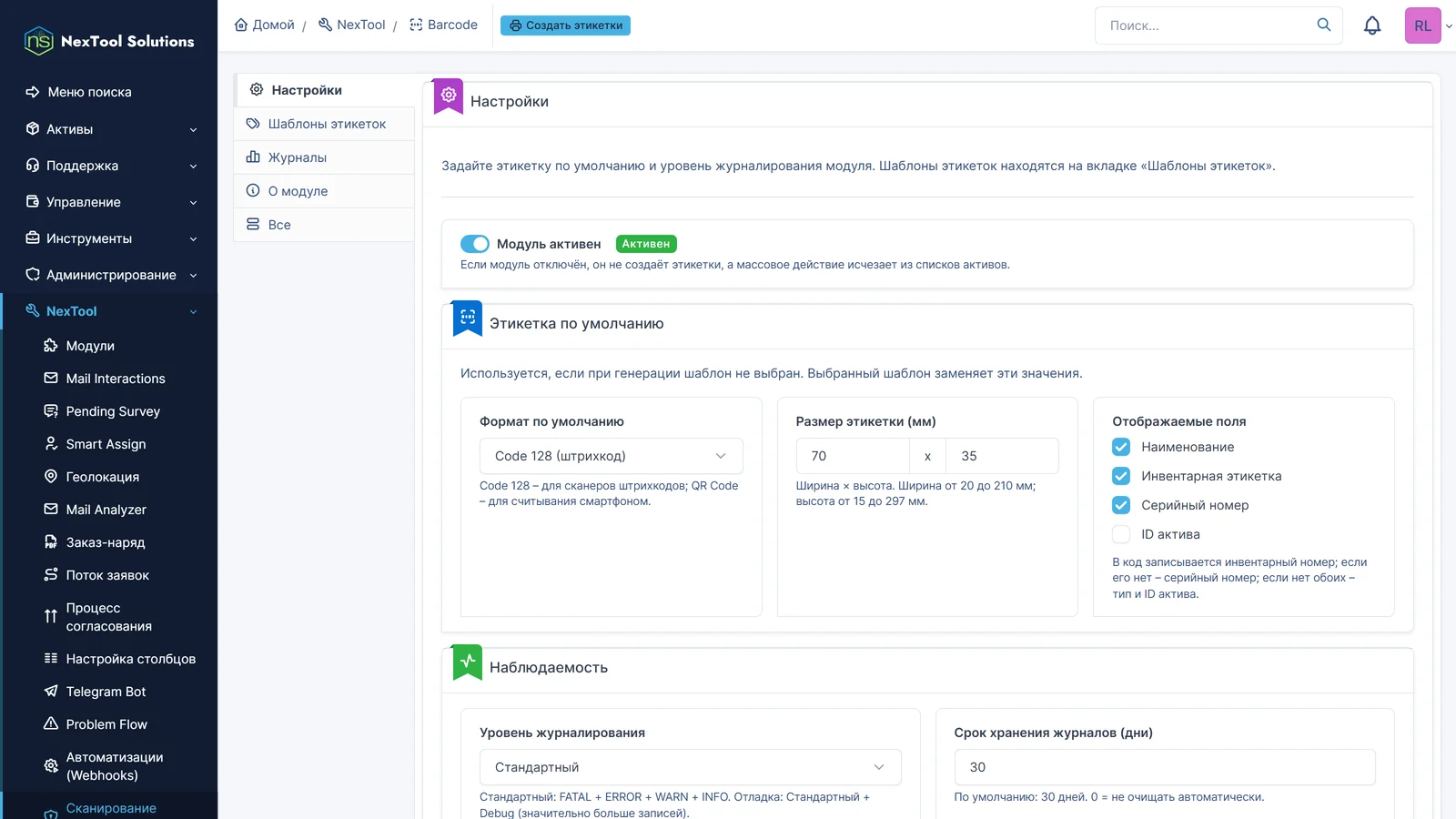This screenshot has width=1456, height=819.
Task: Switch to Журналы tab
Action: pyautogui.click(x=324, y=157)
